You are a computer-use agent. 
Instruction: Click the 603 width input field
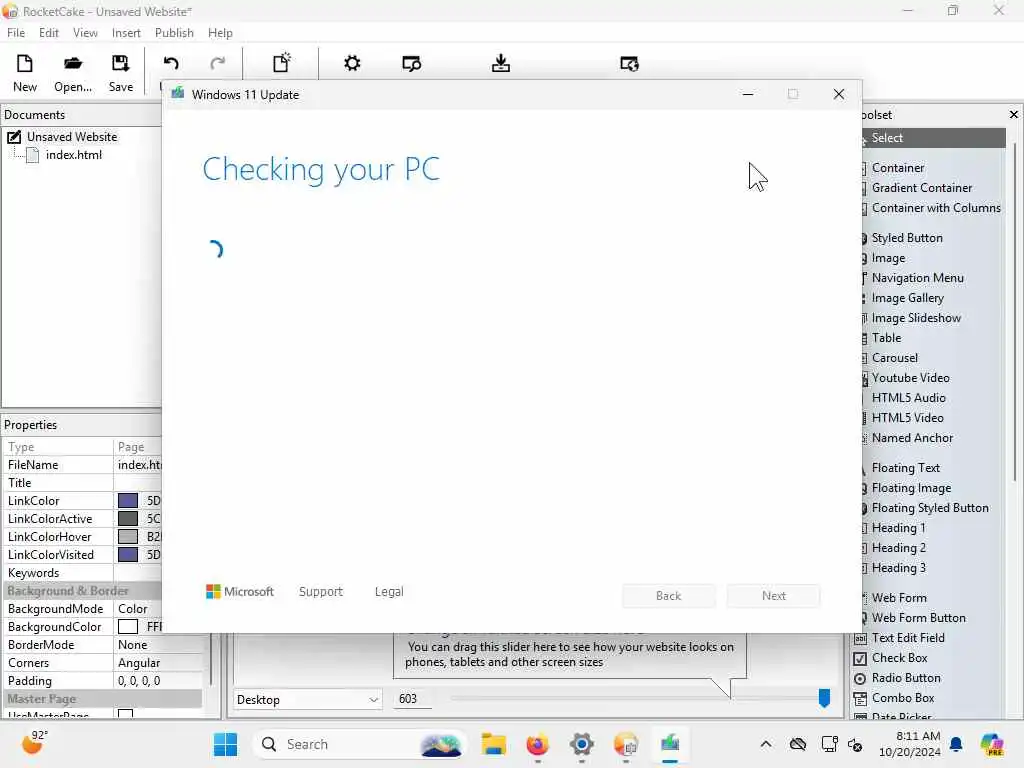click(412, 699)
